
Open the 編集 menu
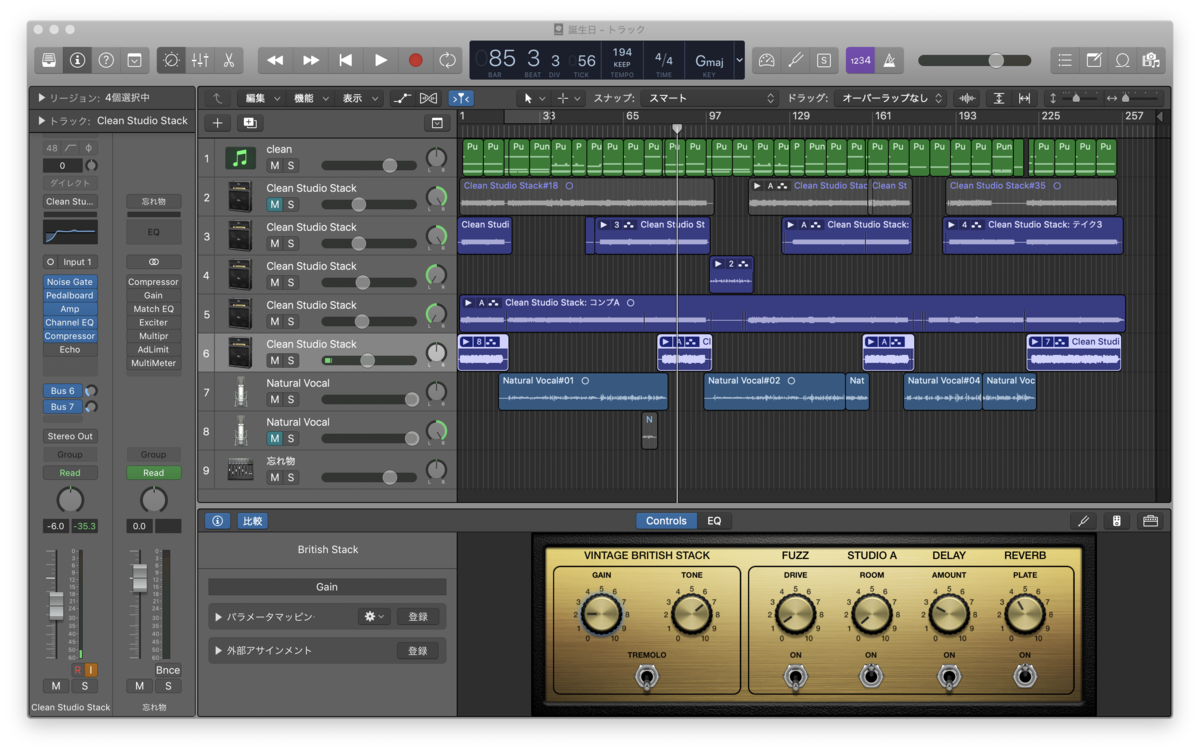pyautogui.click(x=262, y=98)
